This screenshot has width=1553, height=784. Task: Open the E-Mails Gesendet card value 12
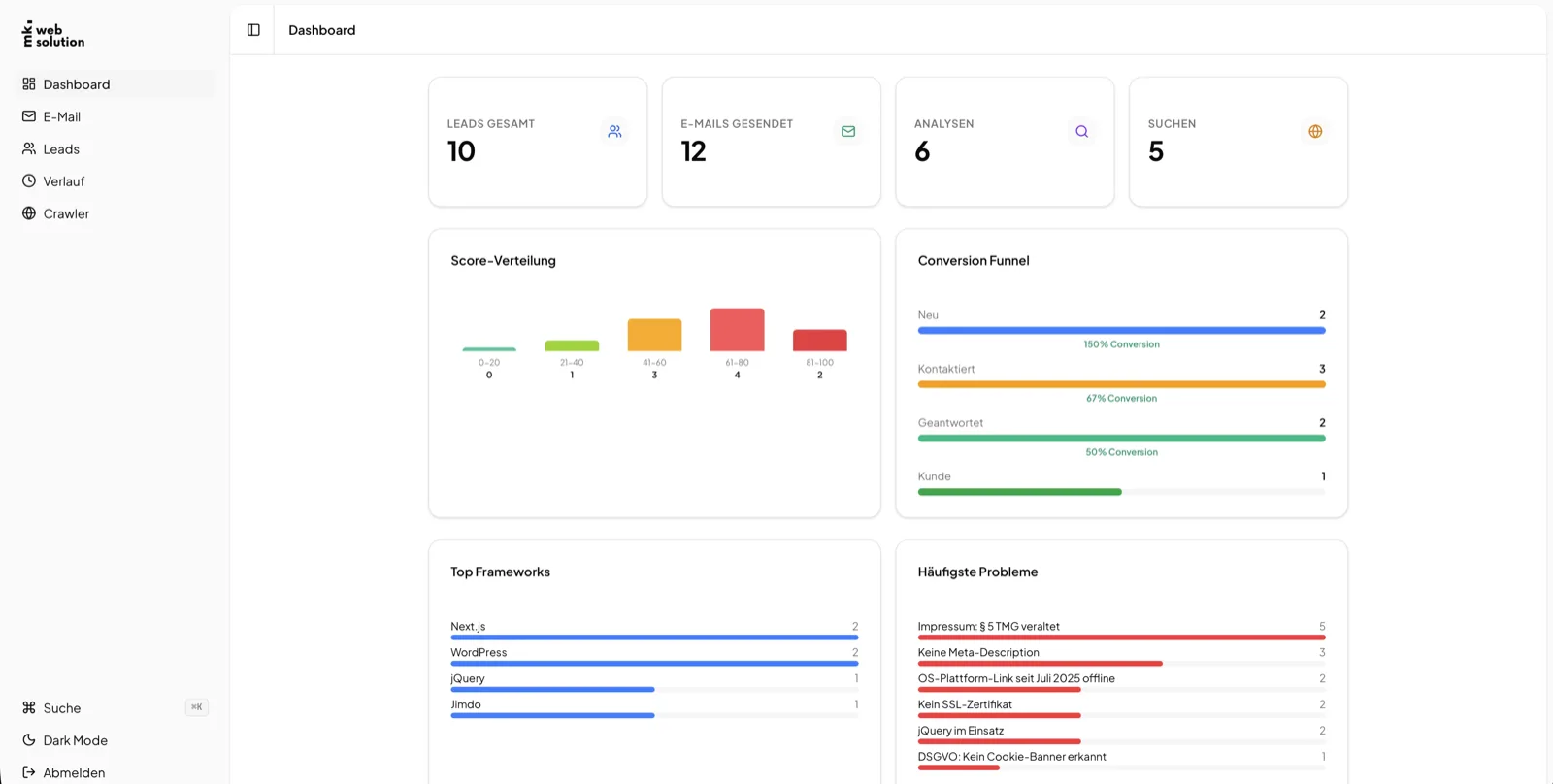pyautogui.click(x=694, y=151)
